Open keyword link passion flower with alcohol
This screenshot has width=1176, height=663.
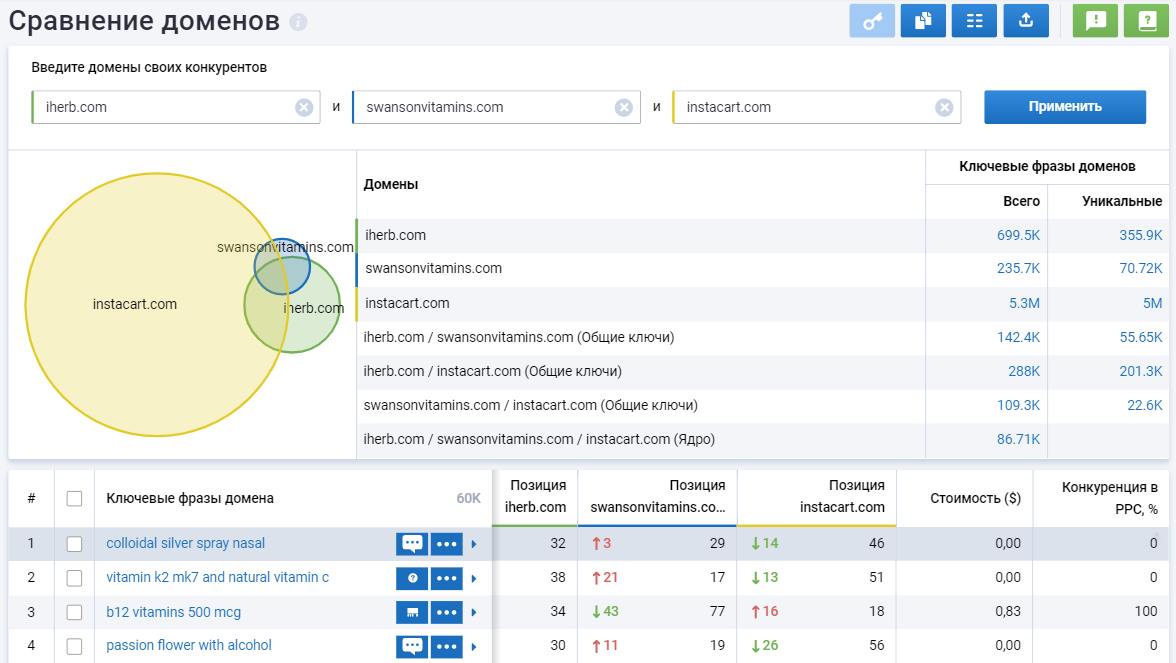(x=189, y=645)
